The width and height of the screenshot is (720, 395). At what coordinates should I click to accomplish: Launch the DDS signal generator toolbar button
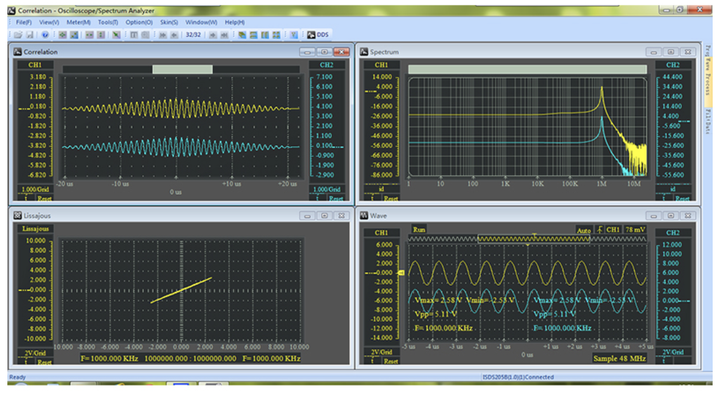pos(318,34)
